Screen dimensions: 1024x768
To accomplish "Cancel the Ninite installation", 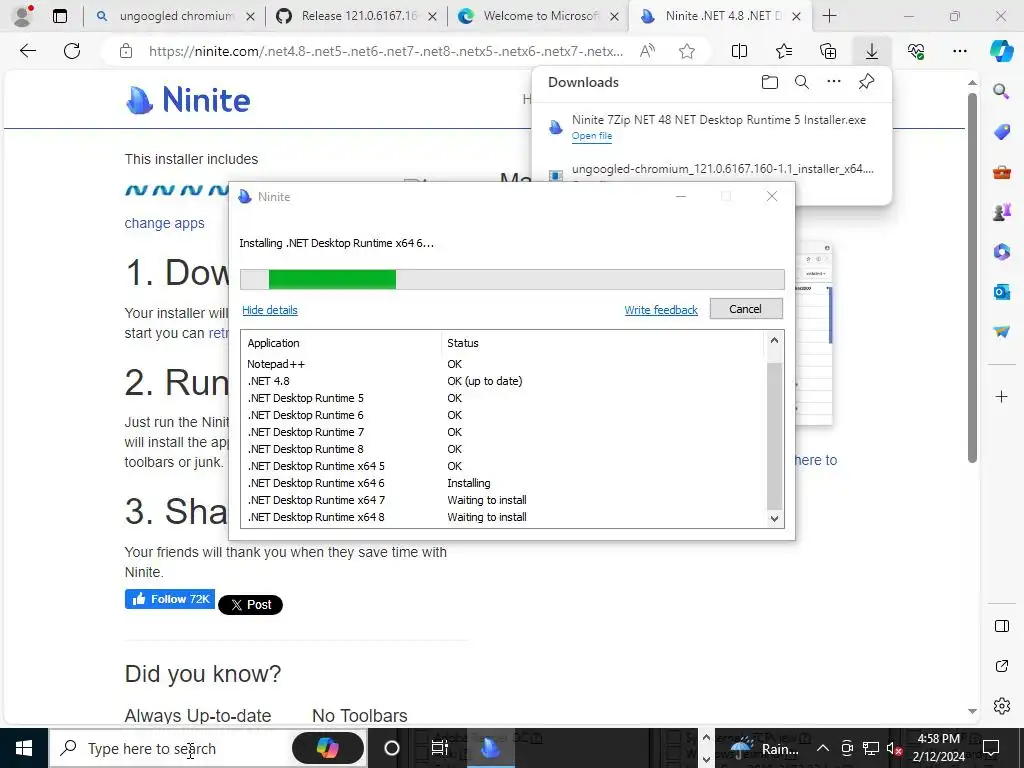I will [x=746, y=309].
